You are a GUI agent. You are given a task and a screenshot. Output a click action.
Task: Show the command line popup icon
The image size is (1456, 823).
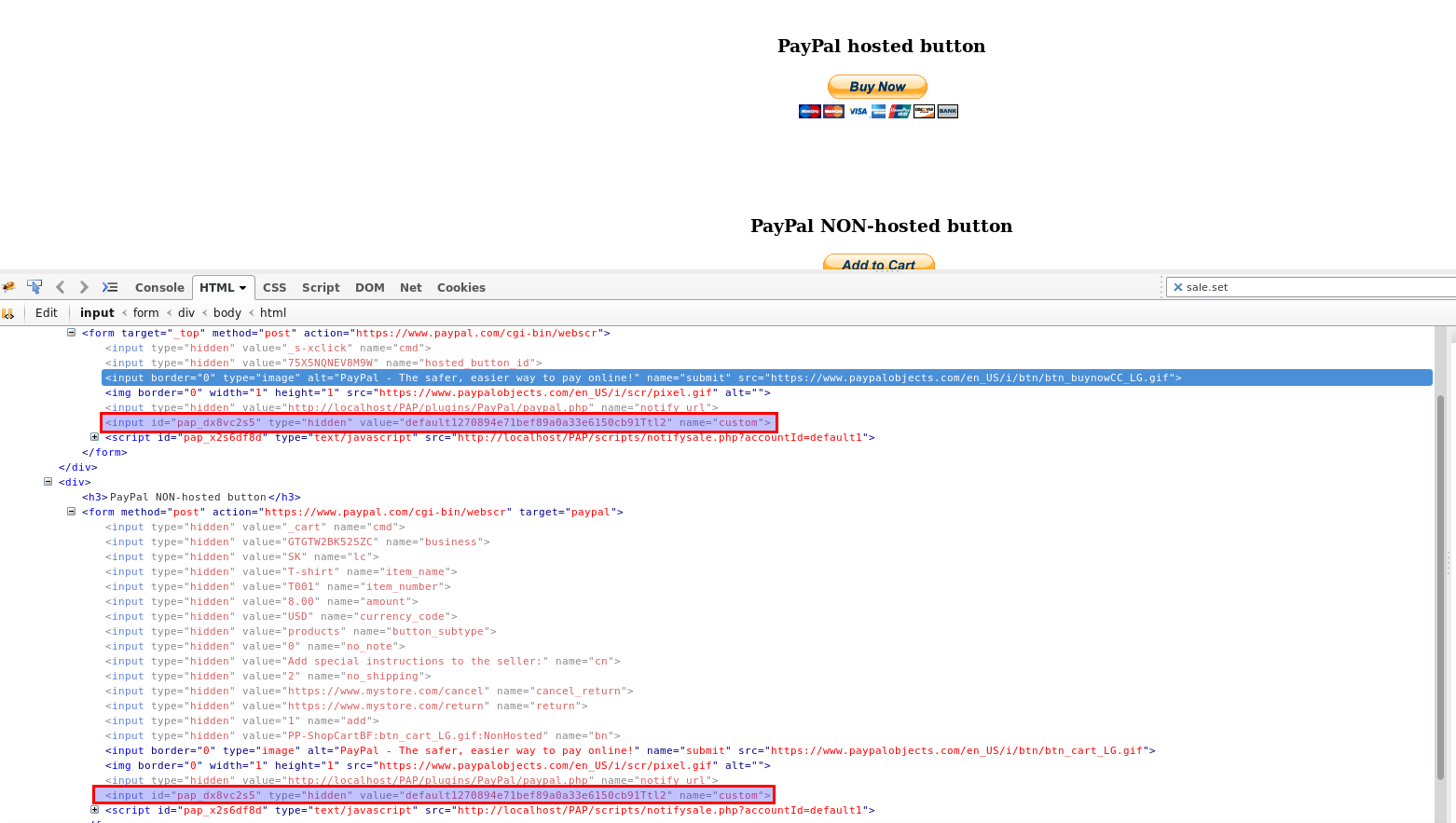[110, 287]
